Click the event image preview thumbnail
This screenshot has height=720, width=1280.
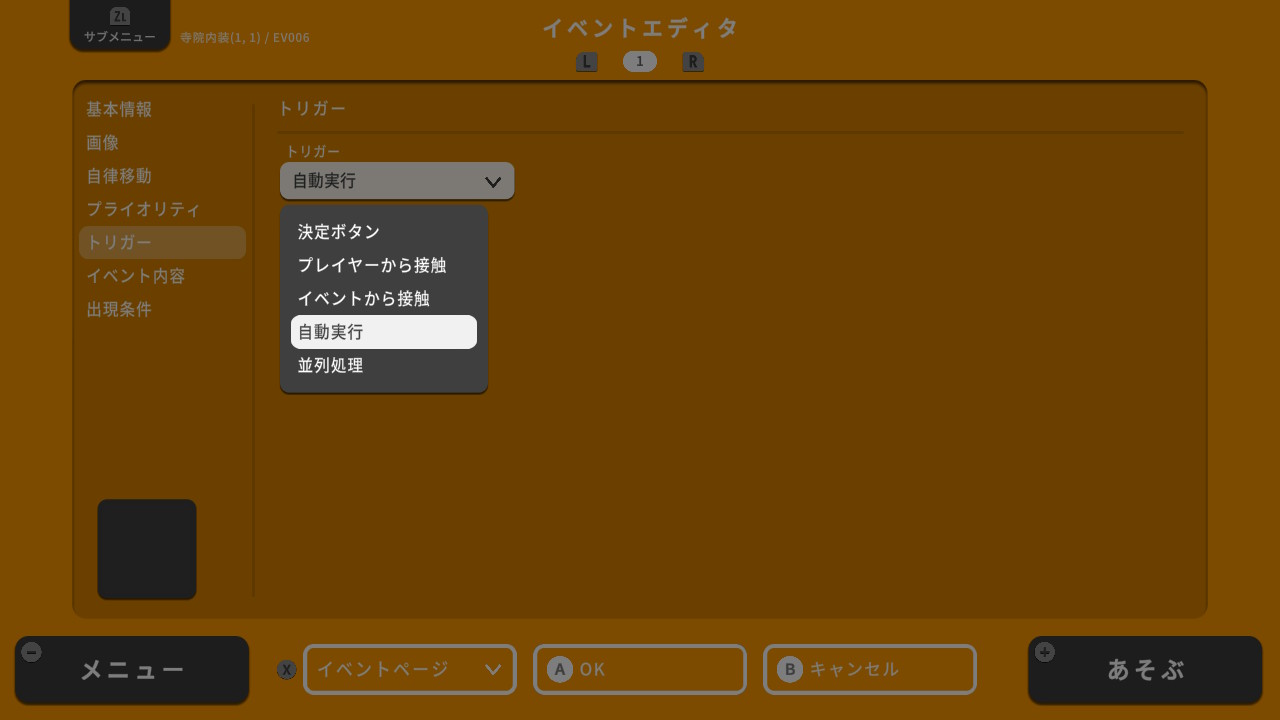click(147, 549)
